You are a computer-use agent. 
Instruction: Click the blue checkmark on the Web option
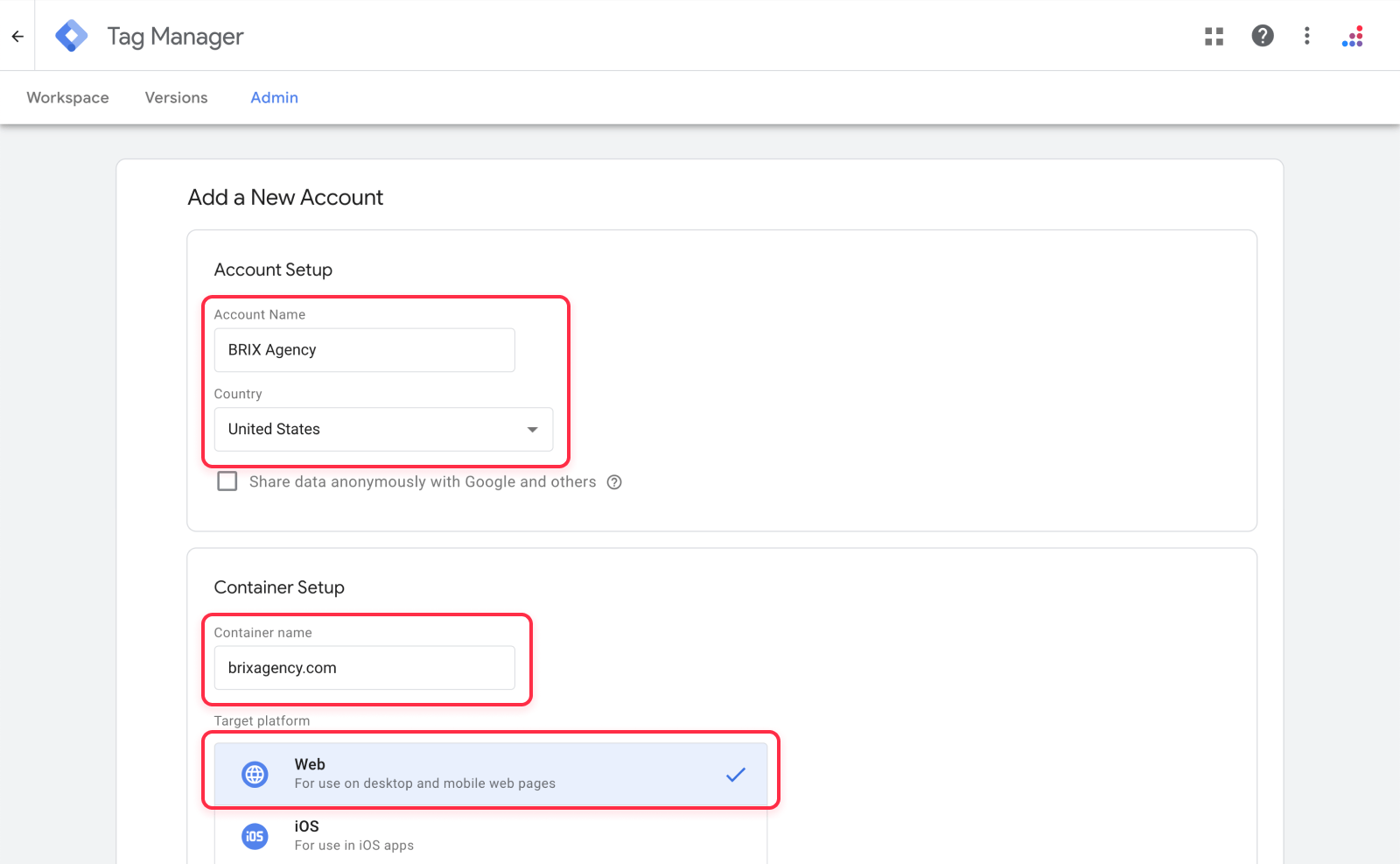pos(736,775)
